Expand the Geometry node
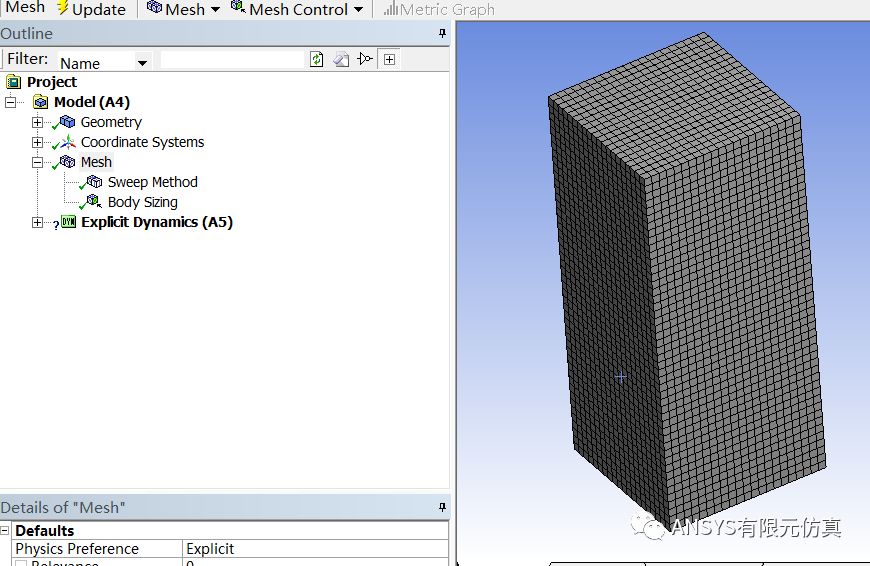 (37, 122)
